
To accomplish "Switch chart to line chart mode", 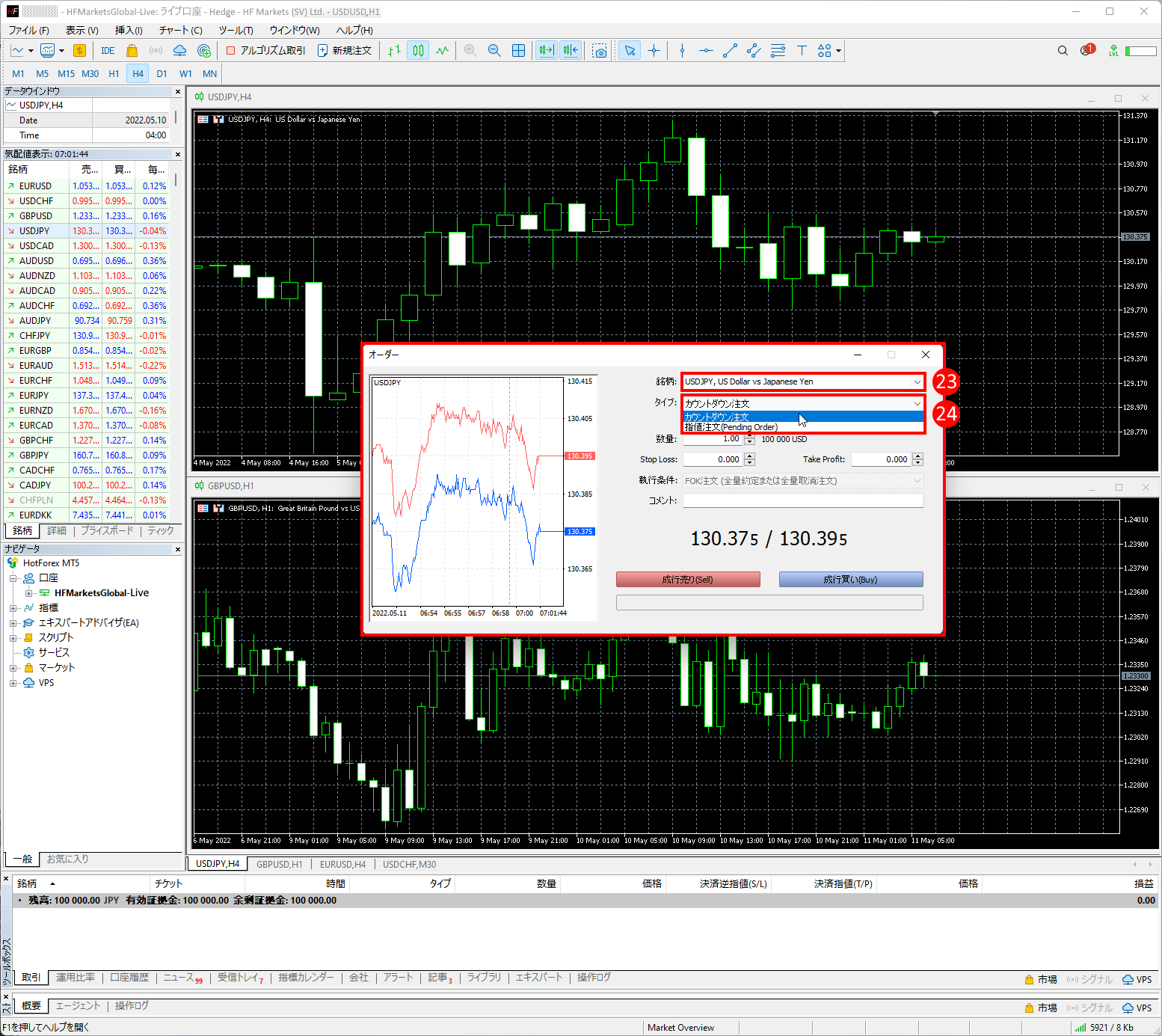I will tap(443, 51).
